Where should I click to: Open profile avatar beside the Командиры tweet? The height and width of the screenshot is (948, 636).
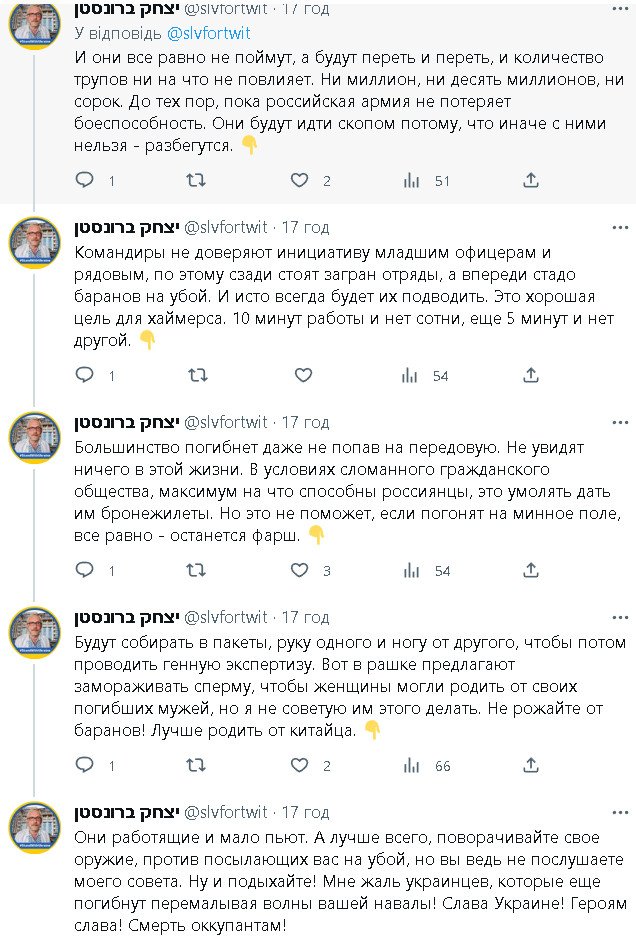click(x=35, y=243)
